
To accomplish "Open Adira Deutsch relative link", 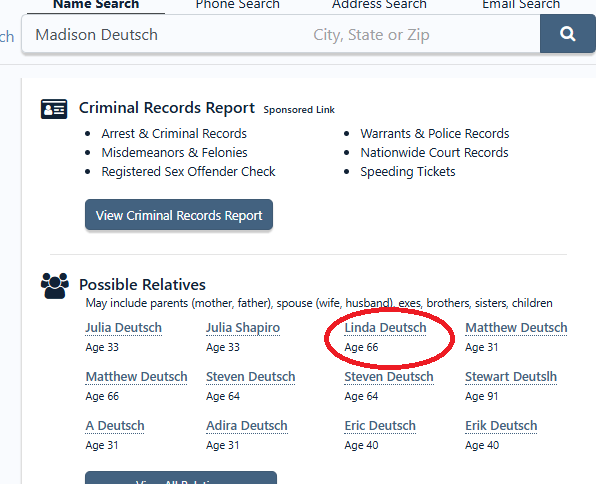I will point(247,426).
